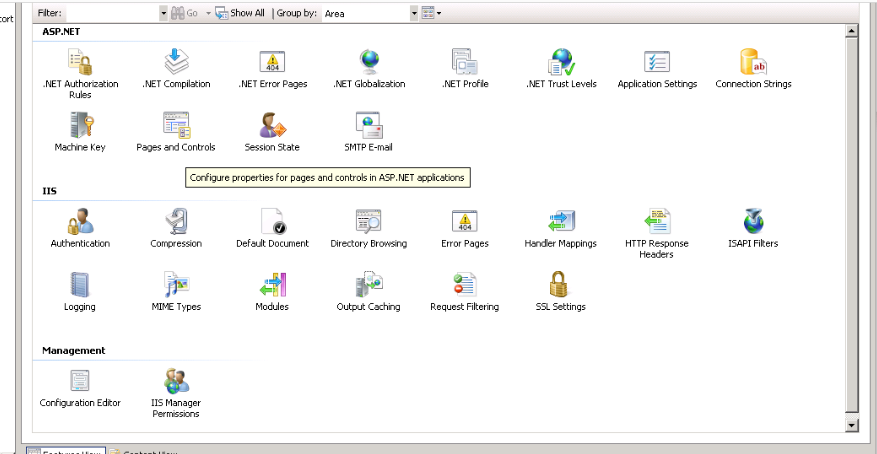This screenshot has width=877, height=454.
Task: Collapse the ASP.NET group header
Action: [61, 32]
